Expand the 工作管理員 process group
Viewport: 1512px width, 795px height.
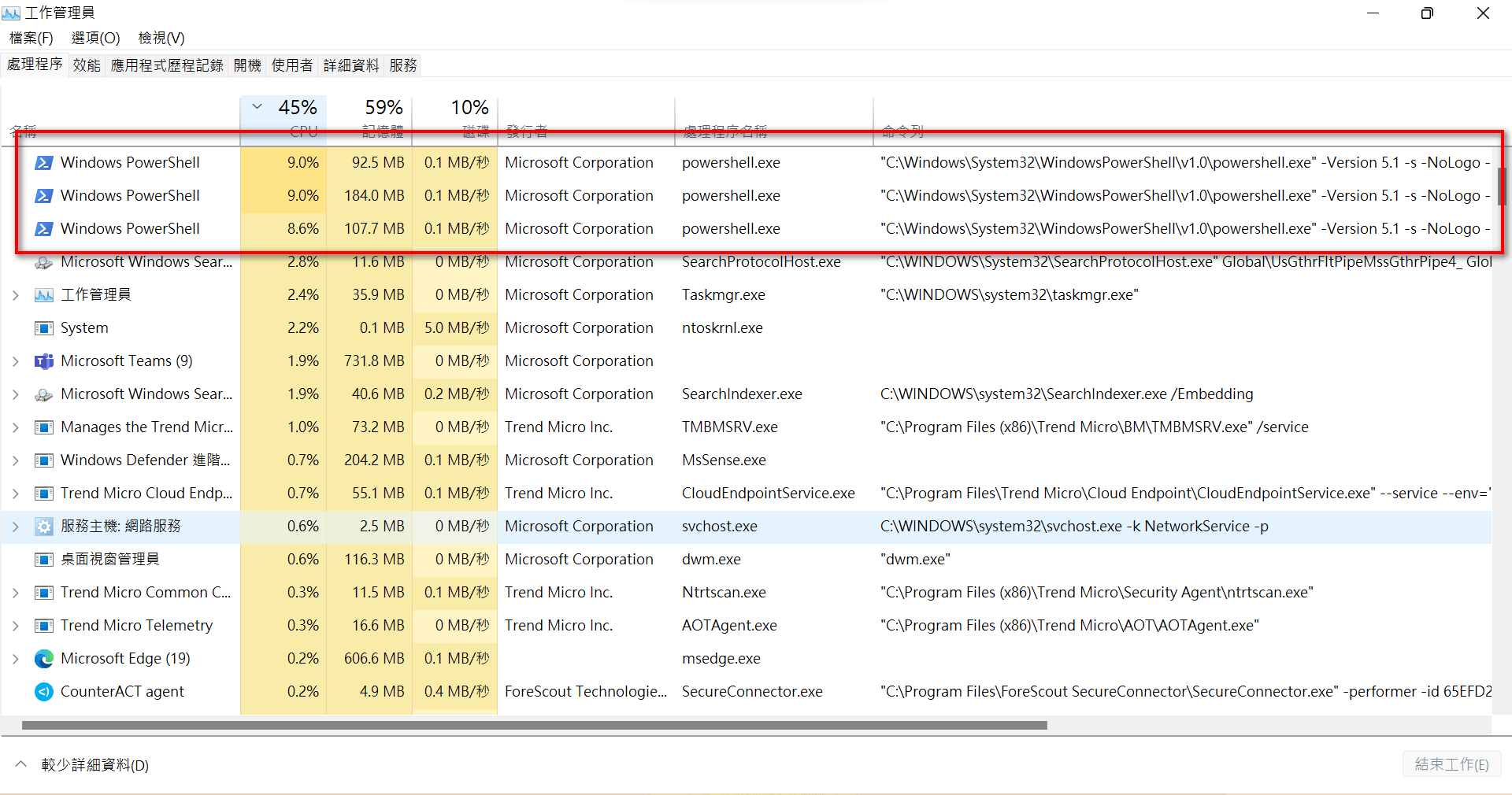tap(16, 295)
